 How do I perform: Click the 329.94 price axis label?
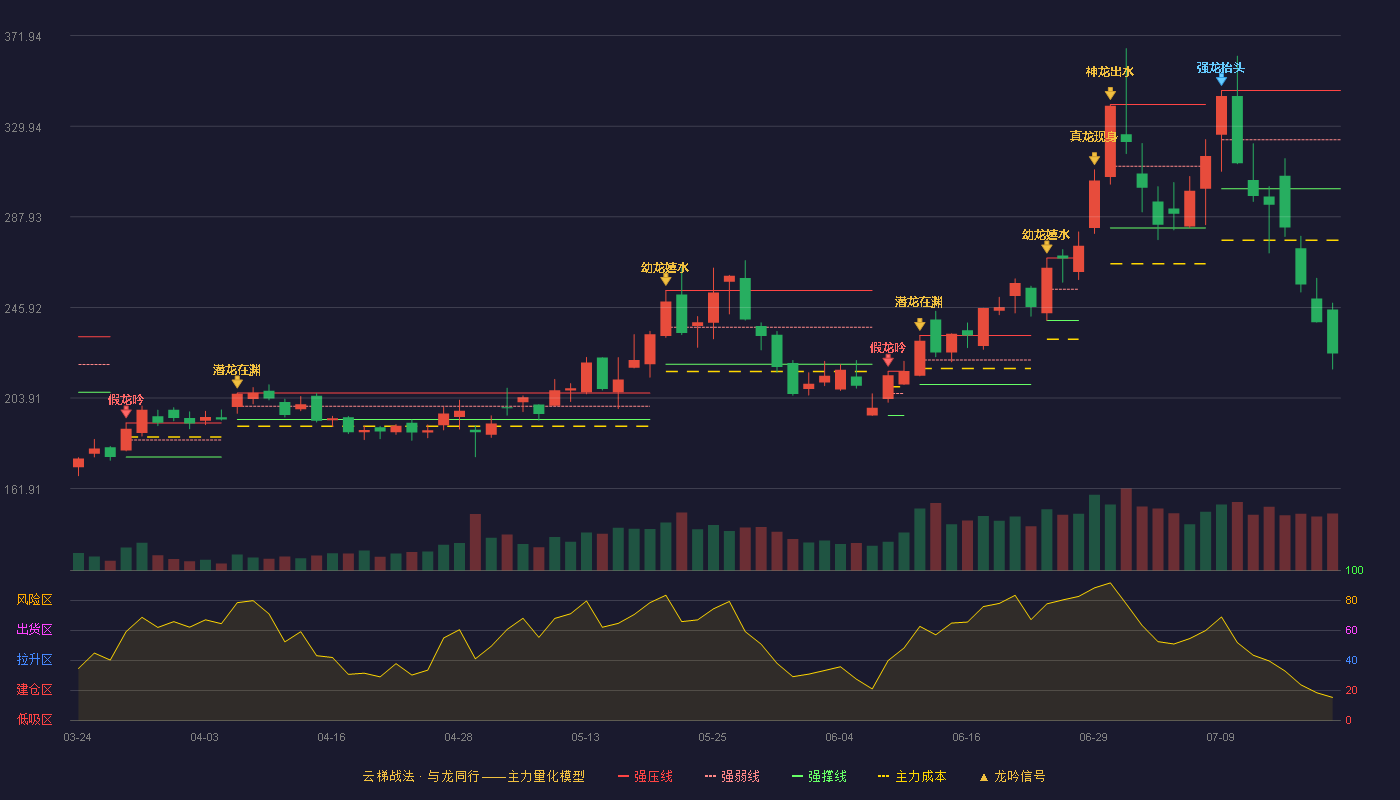pos(23,128)
